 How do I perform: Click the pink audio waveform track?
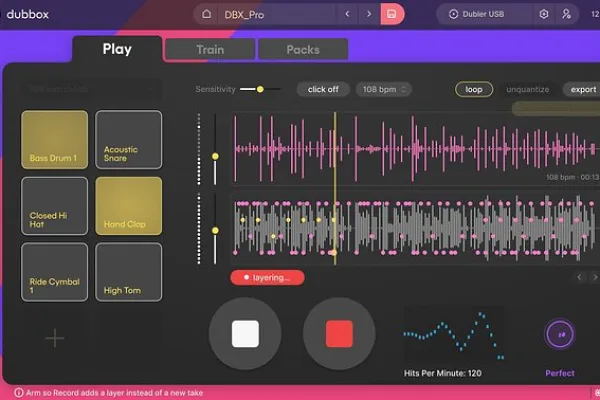(415, 149)
